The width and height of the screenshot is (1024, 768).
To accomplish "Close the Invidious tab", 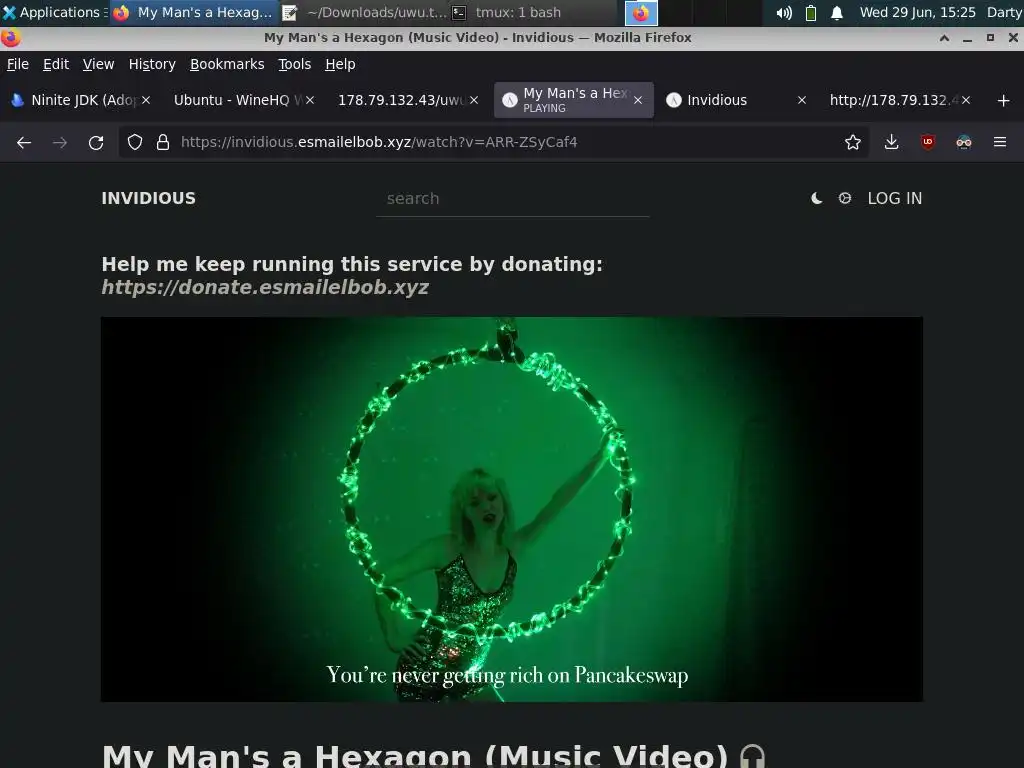I will tap(802, 100).
